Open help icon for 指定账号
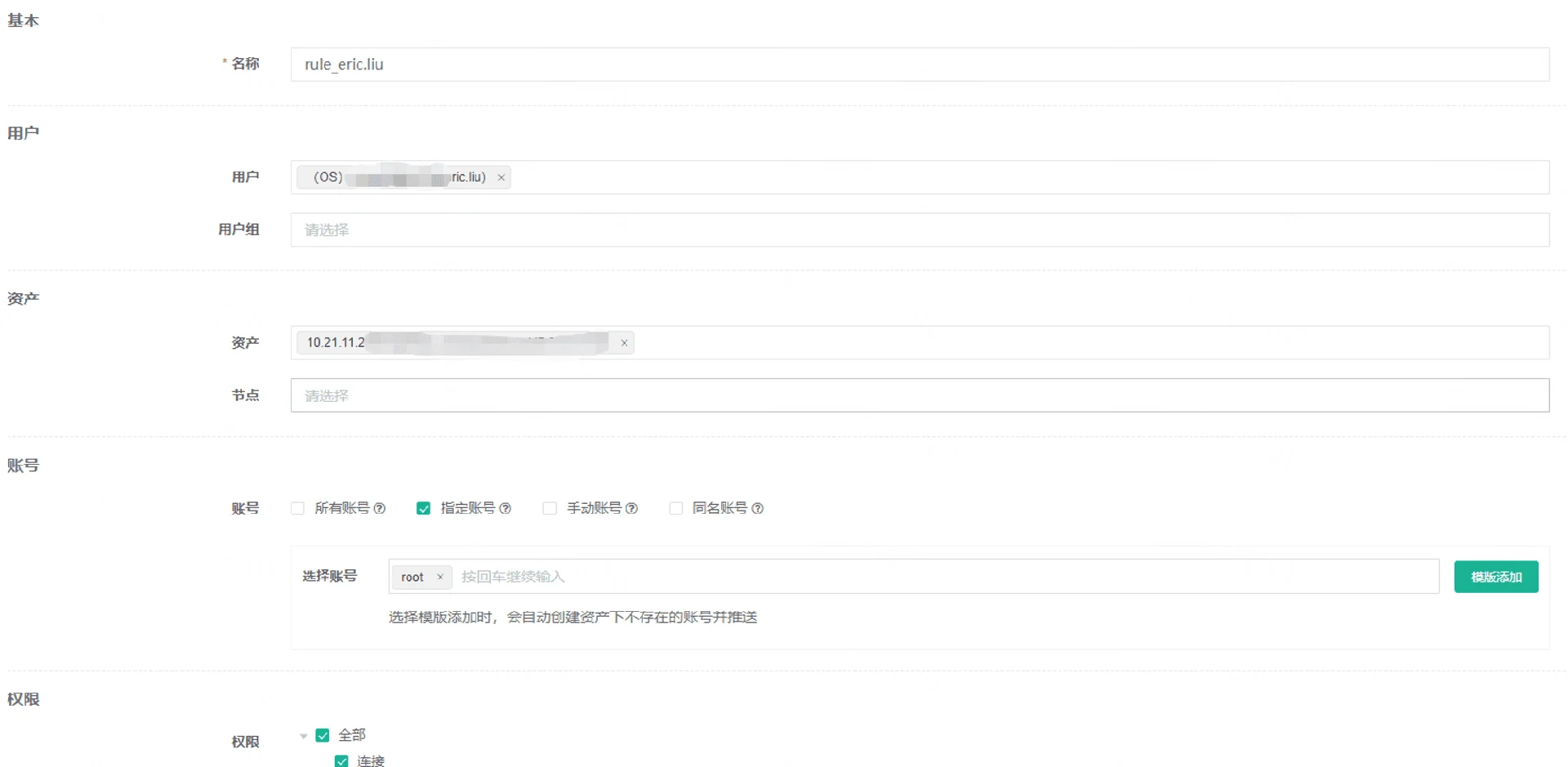Screen dimensions: 1568x767 (x=506, y=508)
